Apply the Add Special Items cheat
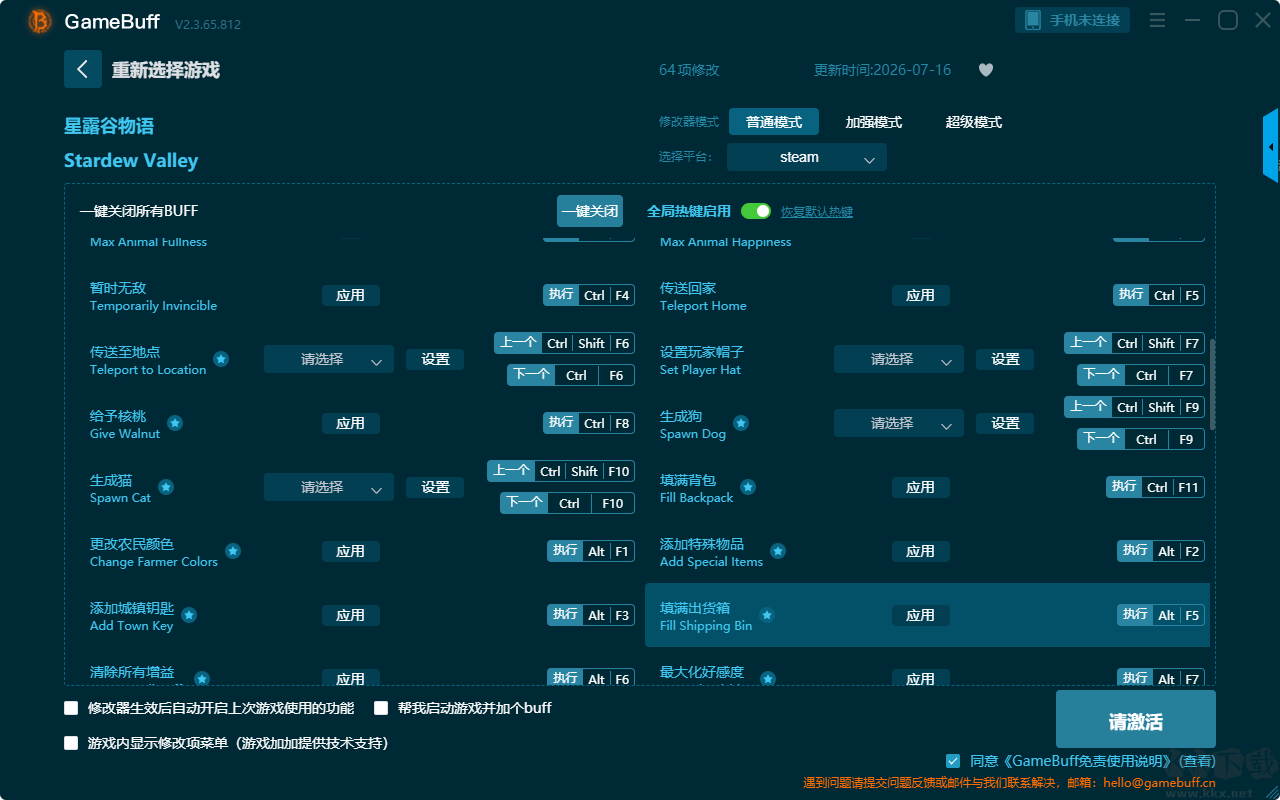Image resolution: width=1280 pixels, height=800 pixels. pos(921,551)
